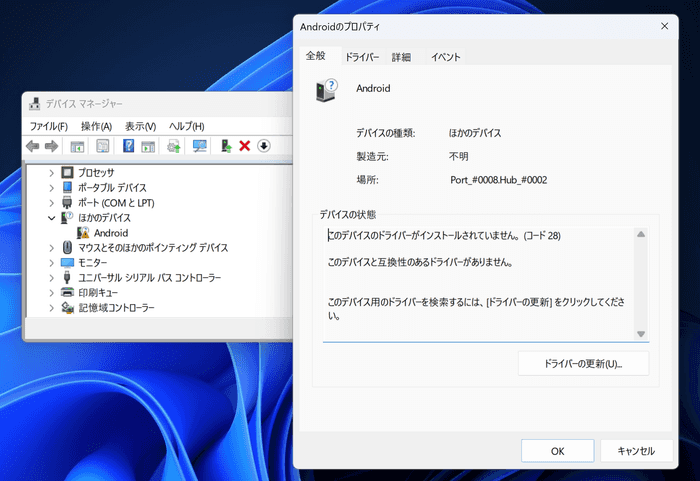Click the ほかのデバイス device type value
700x481 pixels.
[x=475, y=133]
